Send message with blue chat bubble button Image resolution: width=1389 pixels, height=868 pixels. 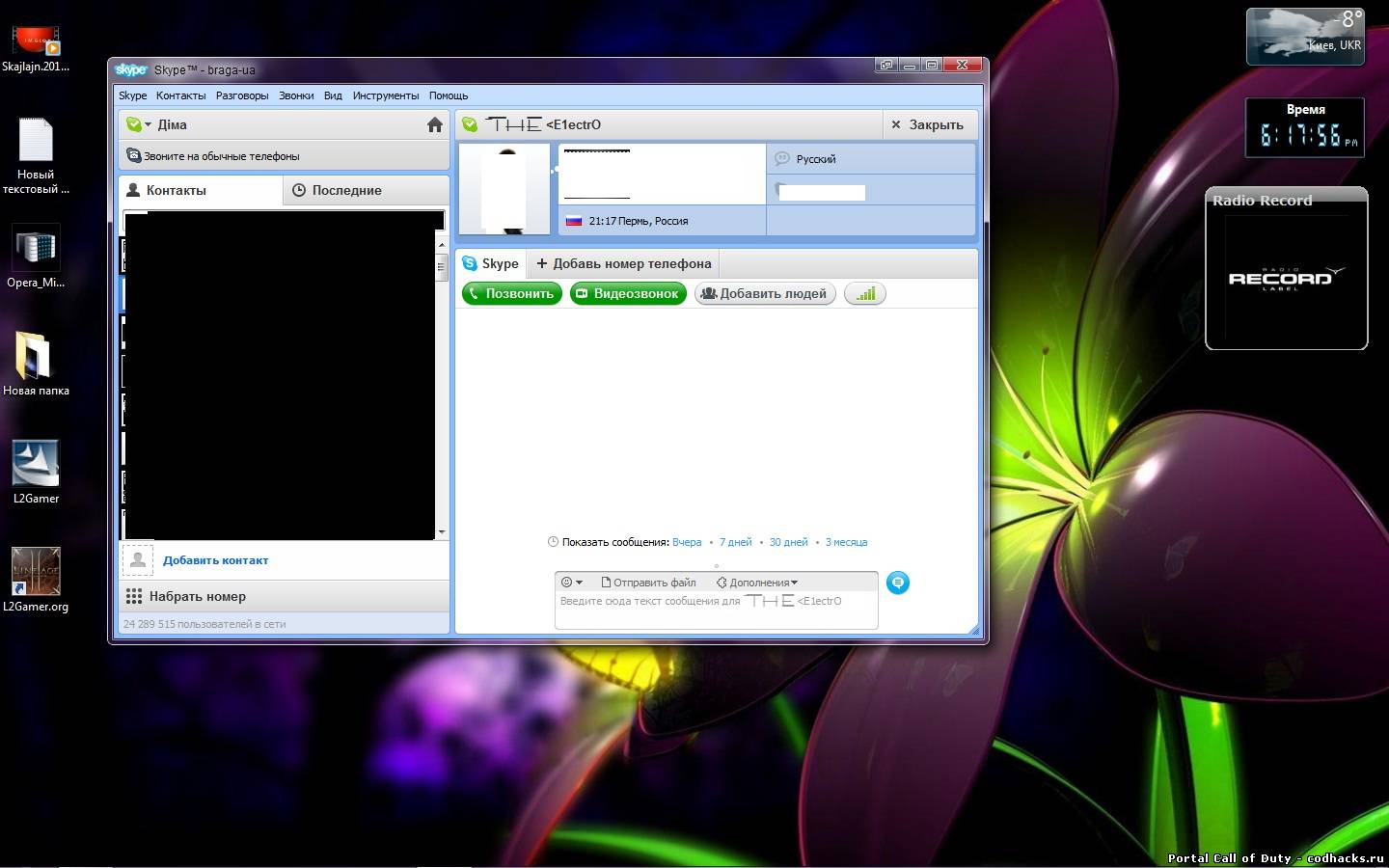[897, 583]
